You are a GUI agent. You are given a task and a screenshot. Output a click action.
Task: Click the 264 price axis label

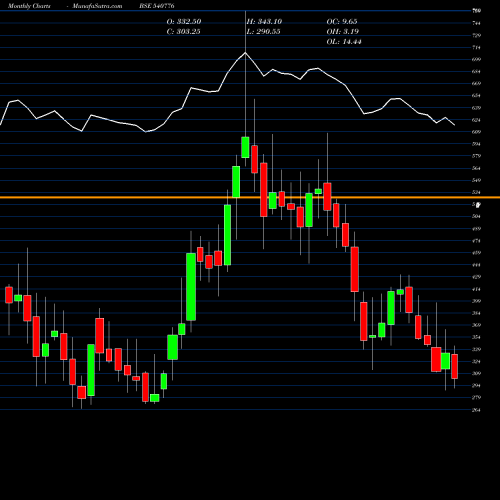point(476,410)
